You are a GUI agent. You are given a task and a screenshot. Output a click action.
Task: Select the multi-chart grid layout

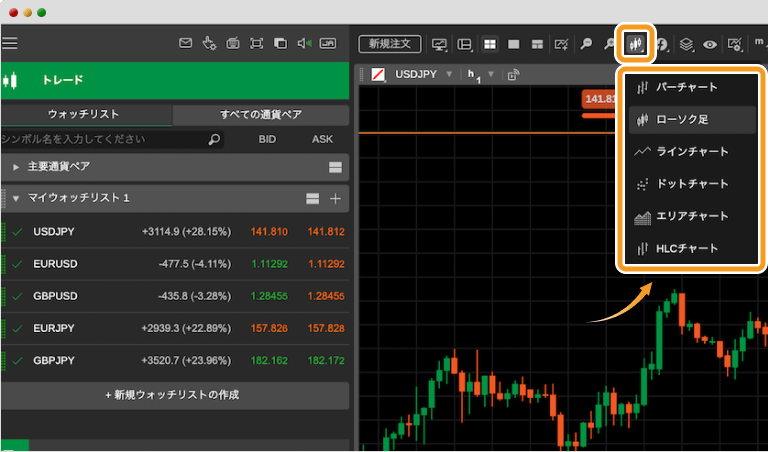[x=489, y=45]
